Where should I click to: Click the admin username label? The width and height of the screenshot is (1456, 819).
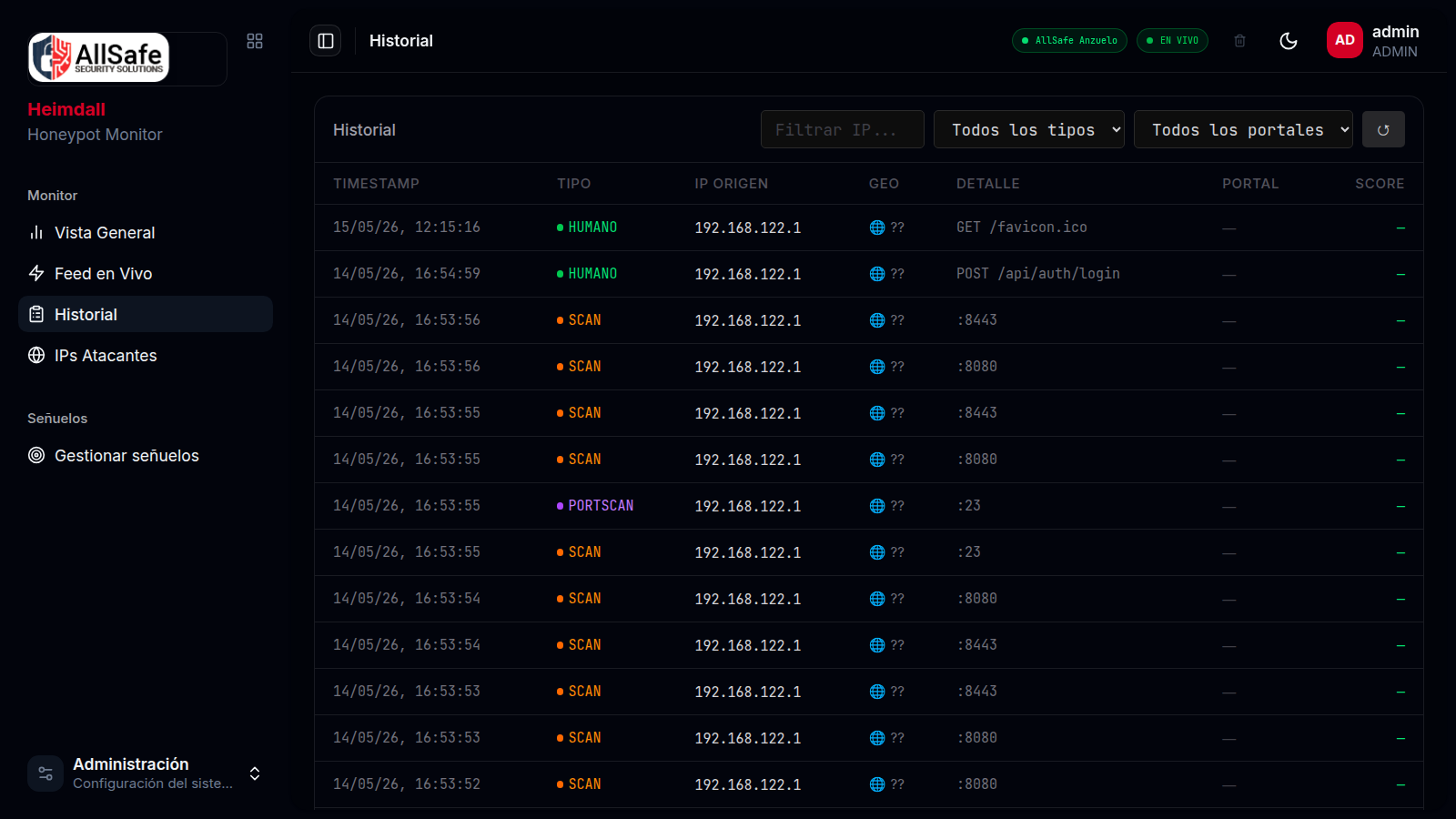1395,32
